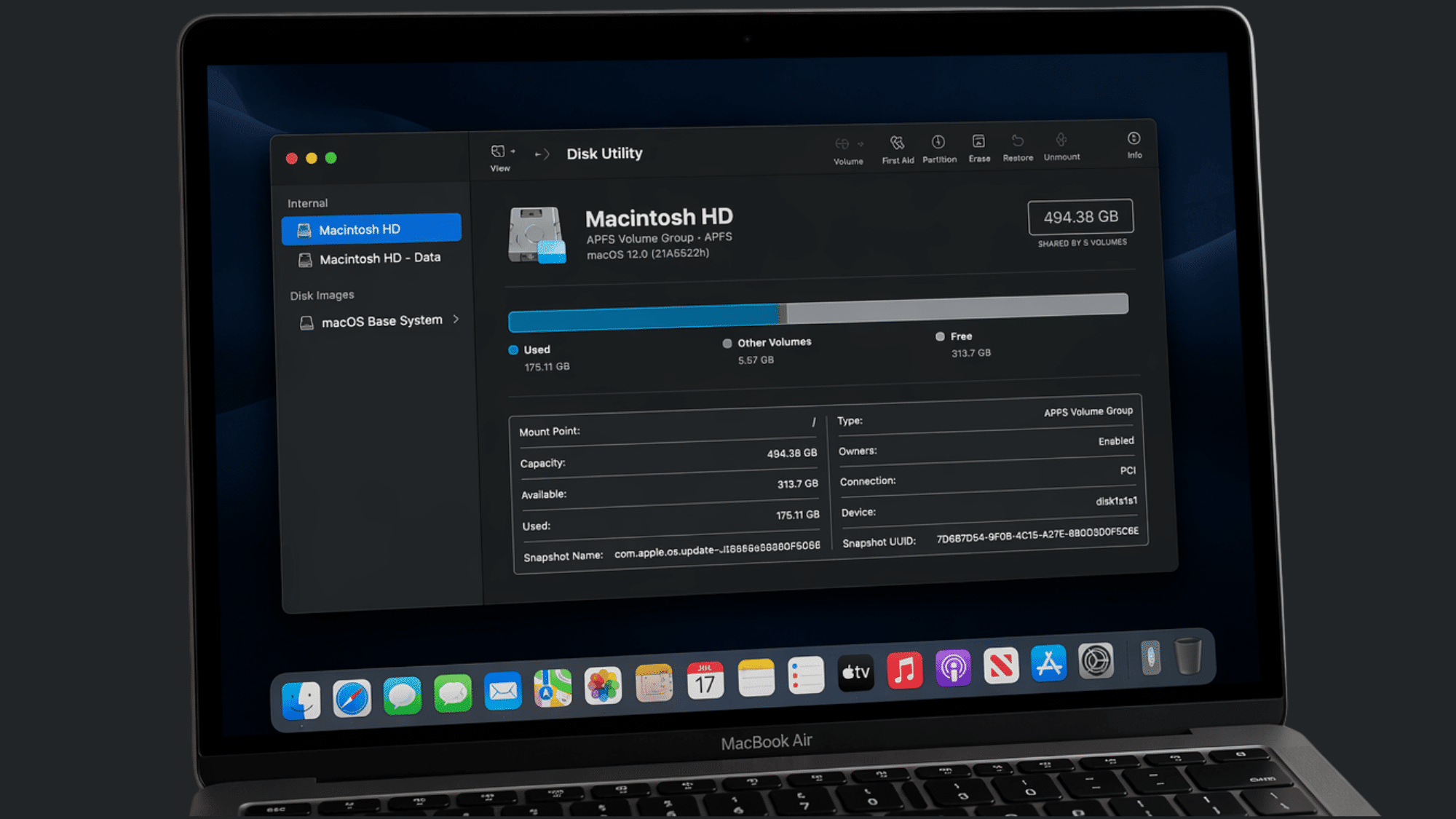Click the Connection value PCI

pyautogui.click(x=1128, y=471)
